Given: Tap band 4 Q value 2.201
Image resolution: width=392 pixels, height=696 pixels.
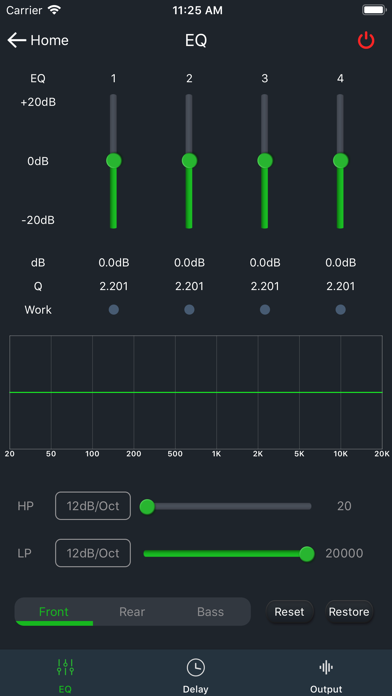Looking at the screenshot, I should pos(341,286).
